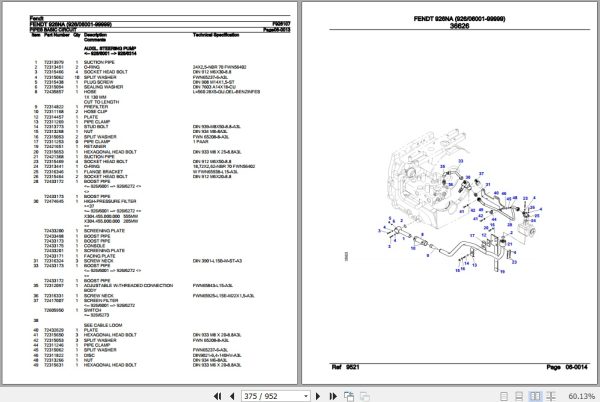Click the CUT TO LENGTH comment

[x=101, y=102]
